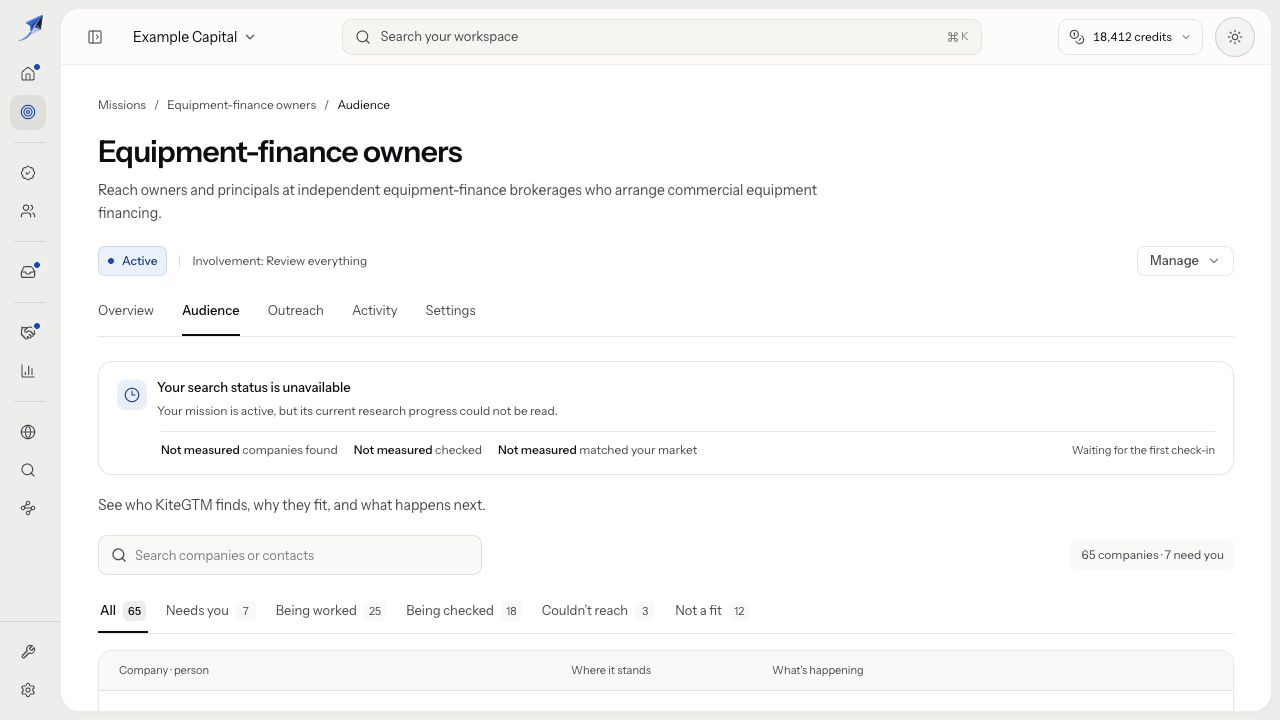Screen dimensions: 1280x720
Task: Focus the Search your workspace field
Action: (x=662, y=37)
